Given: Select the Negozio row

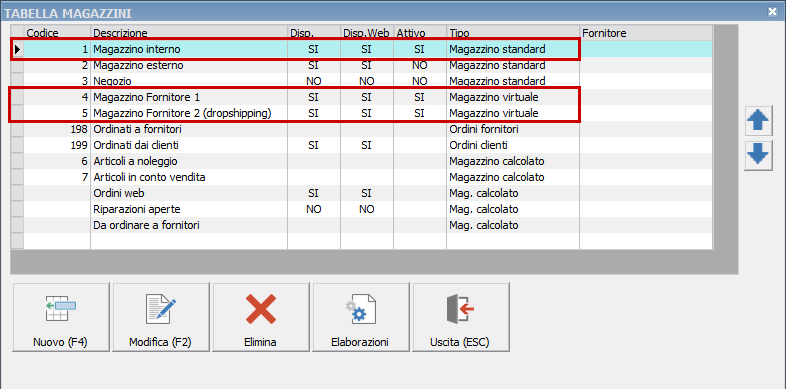Looking at the screenshot, I should pos(361,81).
